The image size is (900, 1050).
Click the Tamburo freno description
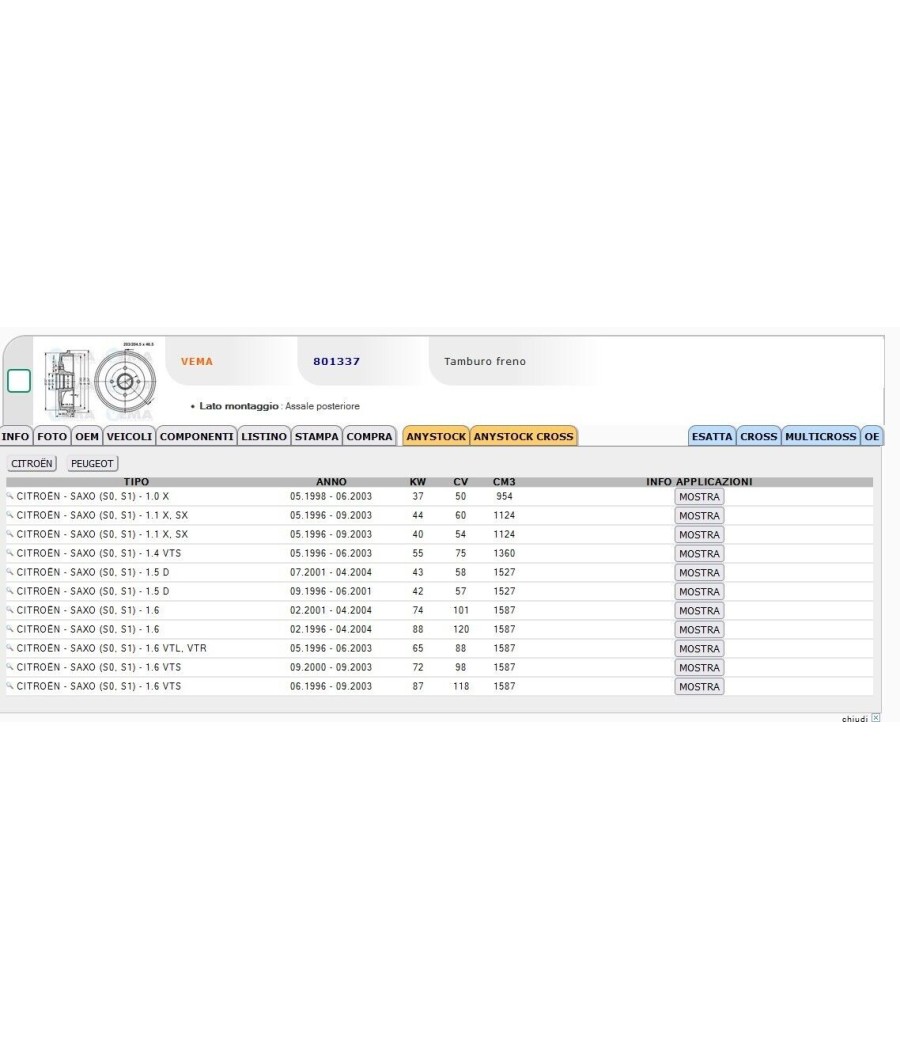click(x=485, y=362)
